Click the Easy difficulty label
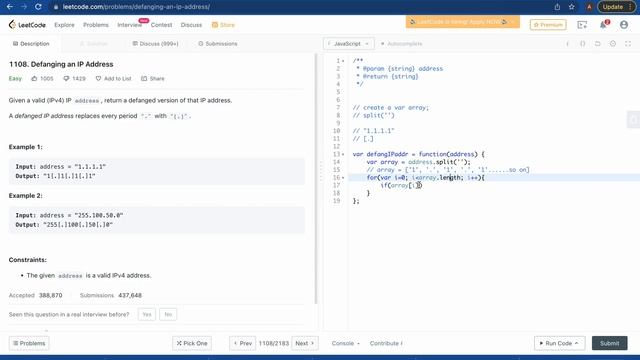 point(15,78)
